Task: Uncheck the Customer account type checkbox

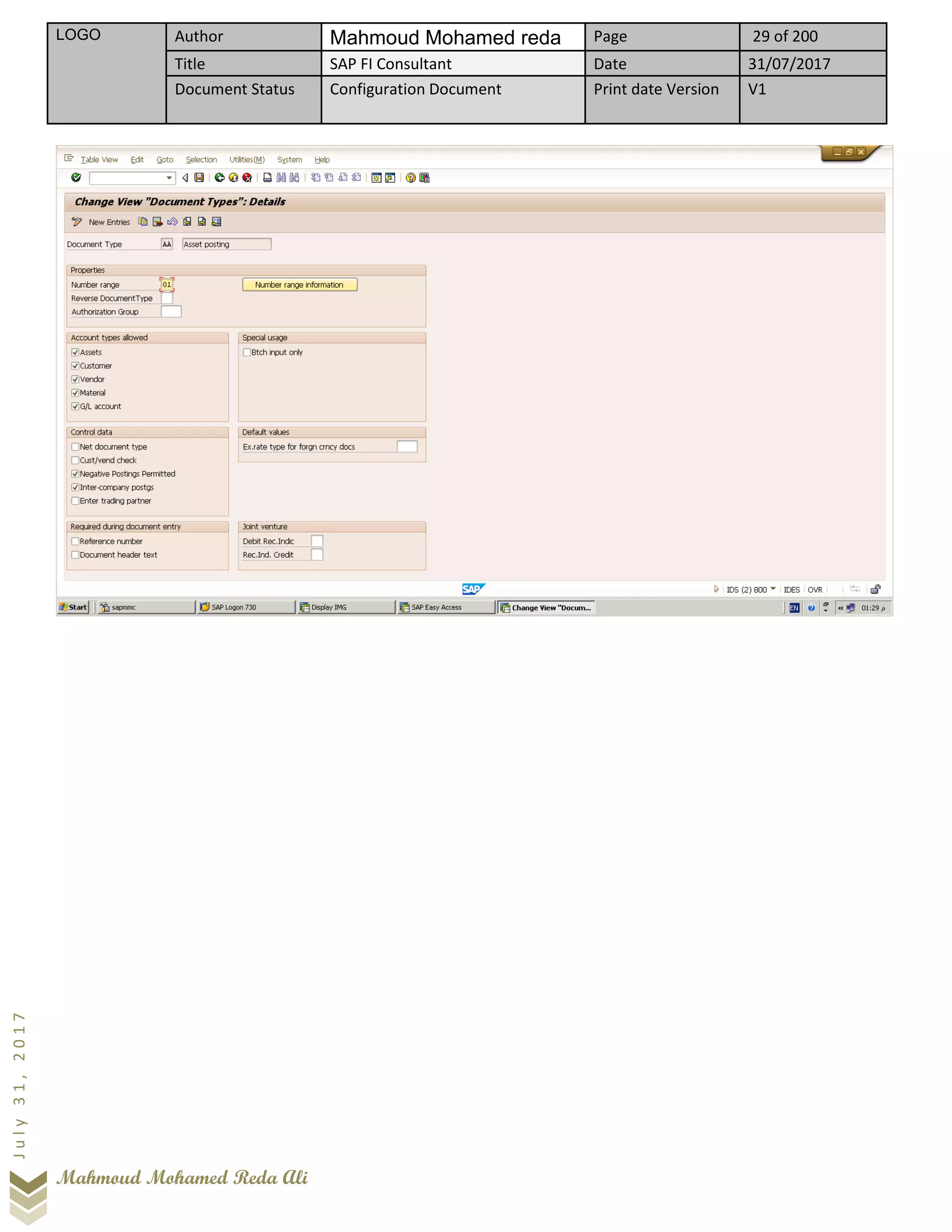Action: pos(75,365)
